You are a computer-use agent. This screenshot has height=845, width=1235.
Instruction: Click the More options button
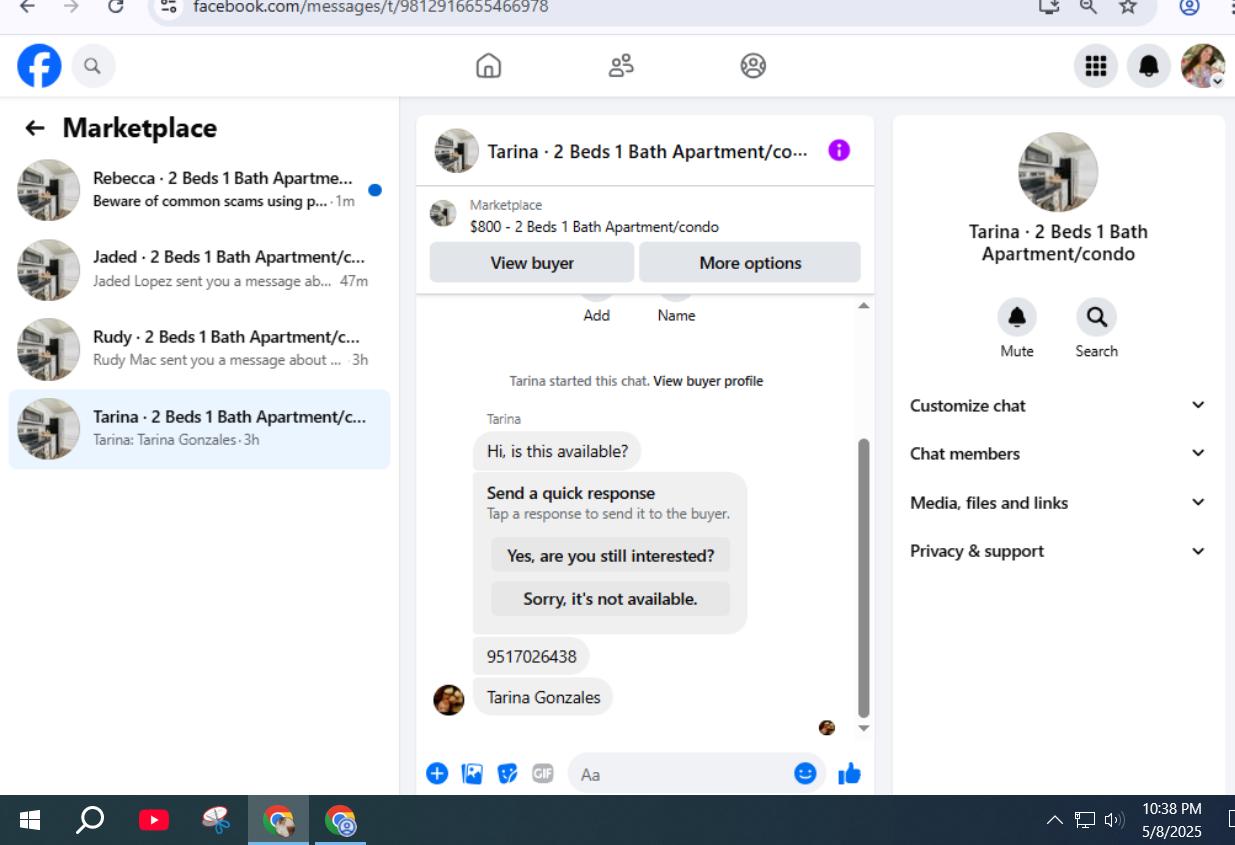750,262
